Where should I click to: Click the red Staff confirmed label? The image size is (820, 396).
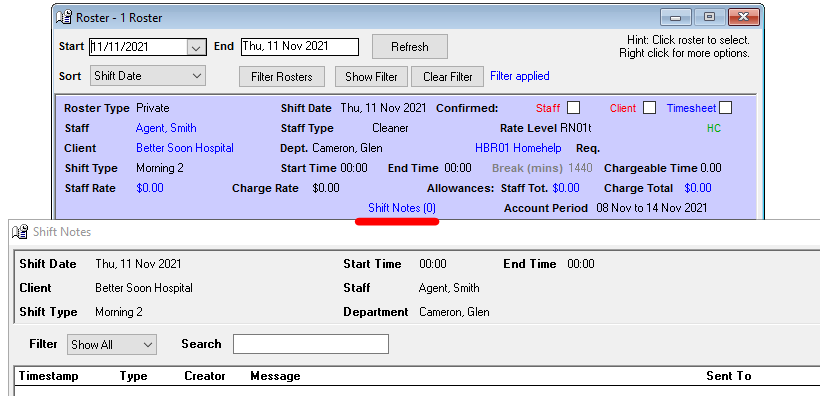(548, 108)
